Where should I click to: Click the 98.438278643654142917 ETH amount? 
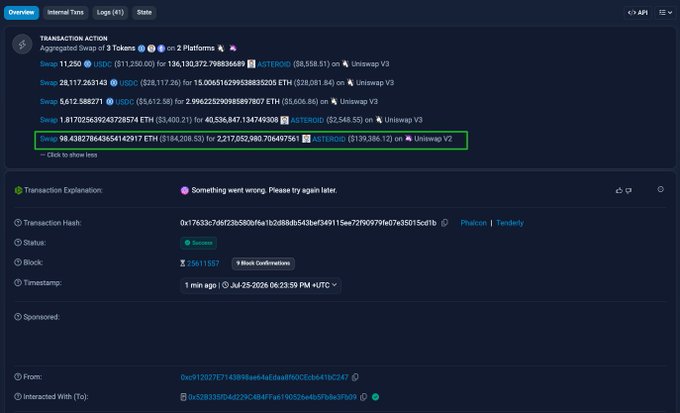tap(108, 139)
